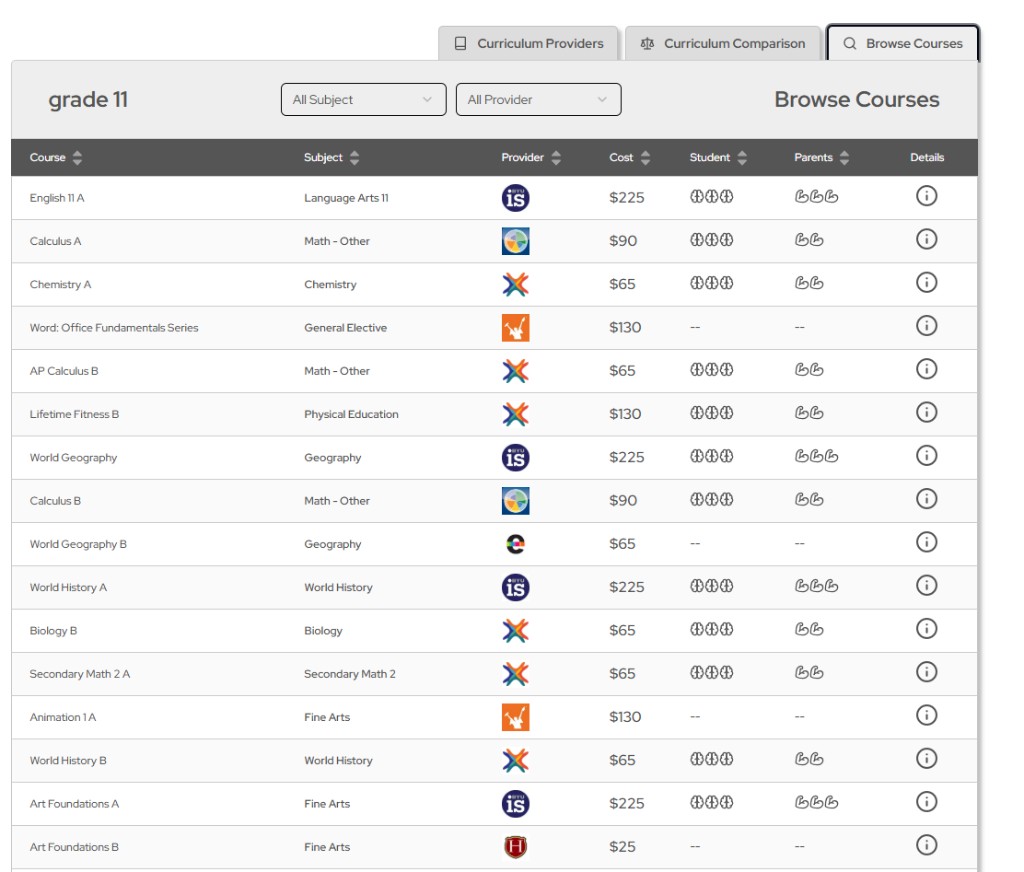
Task: View details for Word: Office Fundamentals Series
Action: tap(926, 325)
